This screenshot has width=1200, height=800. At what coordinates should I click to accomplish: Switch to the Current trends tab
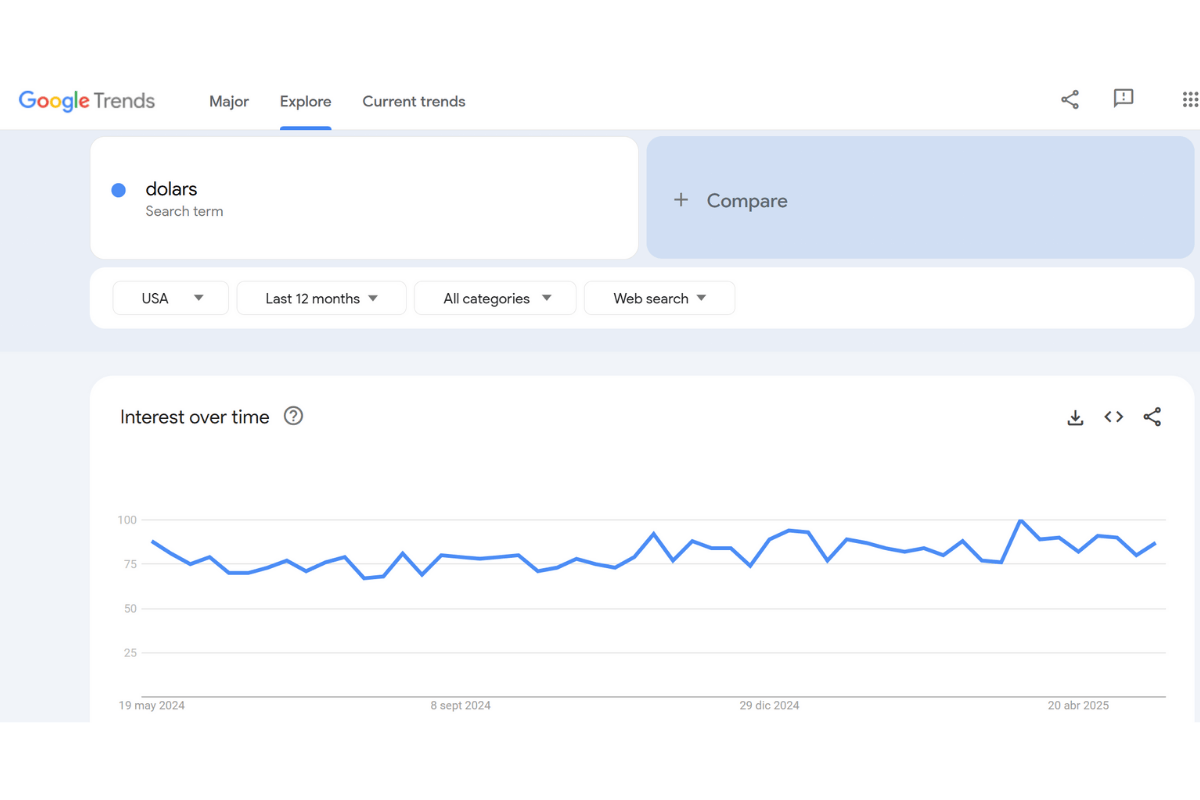pos(413,101)
